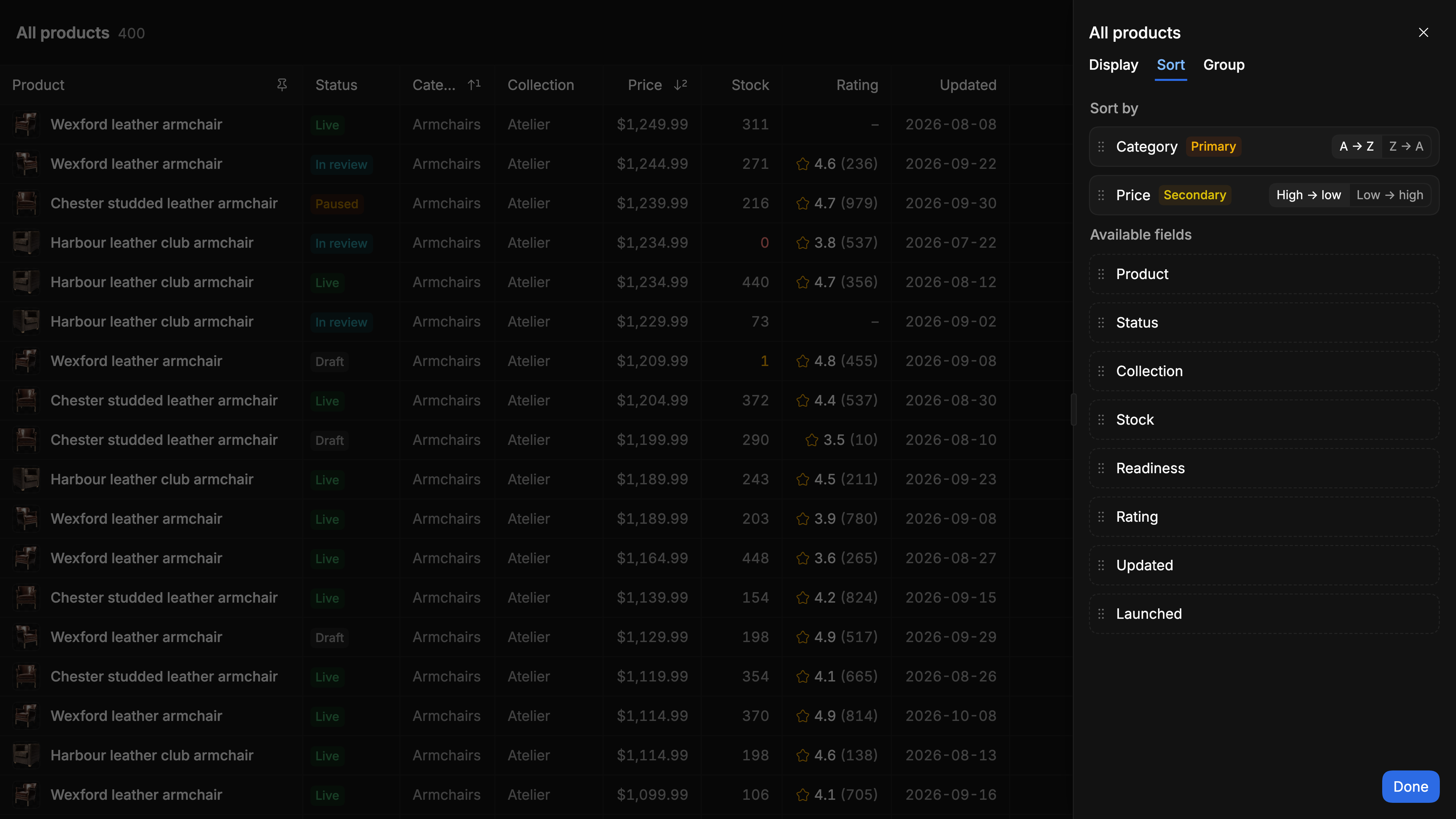This screenshot has width=1456, height=819.
Task: Click the Product field drag handle
Action: pyautogui.click(x=1101, y=274)
